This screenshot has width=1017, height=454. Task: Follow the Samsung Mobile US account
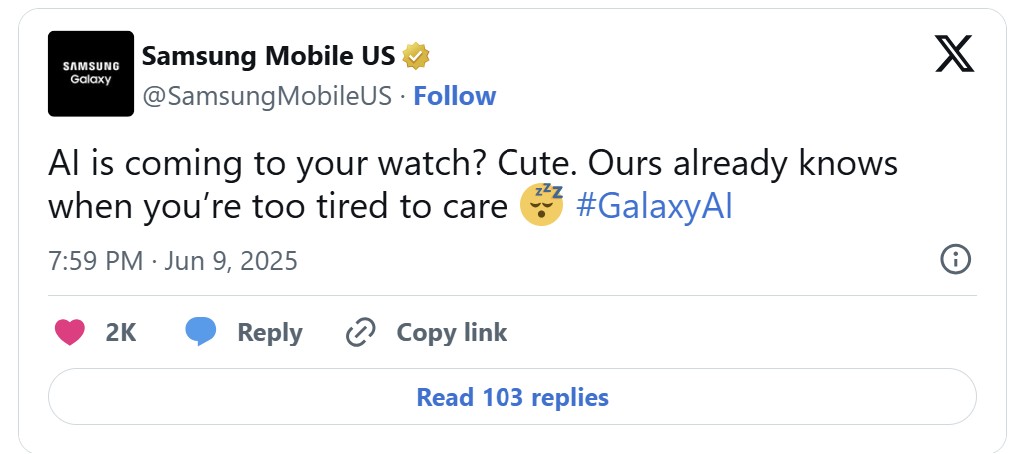tap(454, 96)
